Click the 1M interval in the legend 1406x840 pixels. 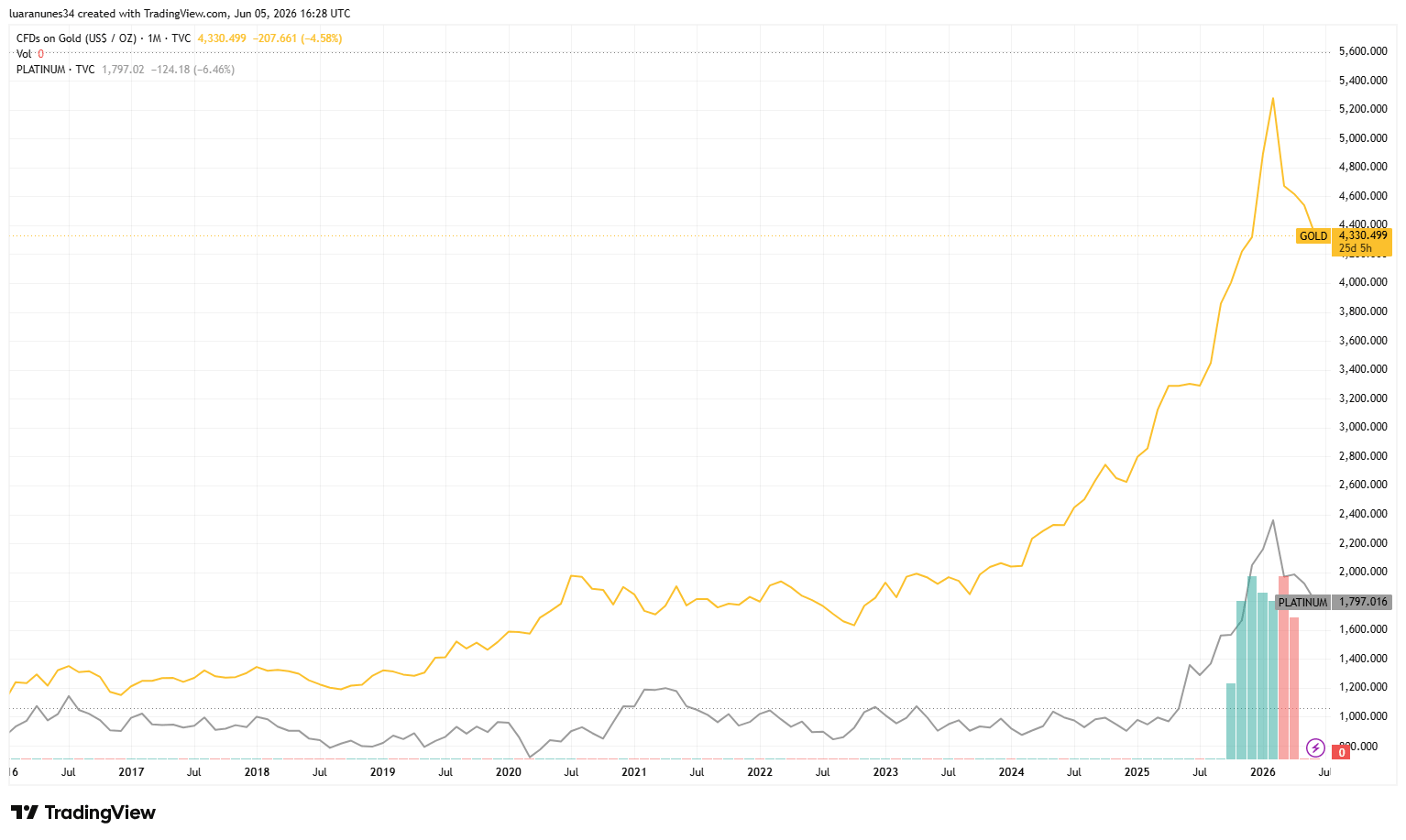[x=154, y=38]
